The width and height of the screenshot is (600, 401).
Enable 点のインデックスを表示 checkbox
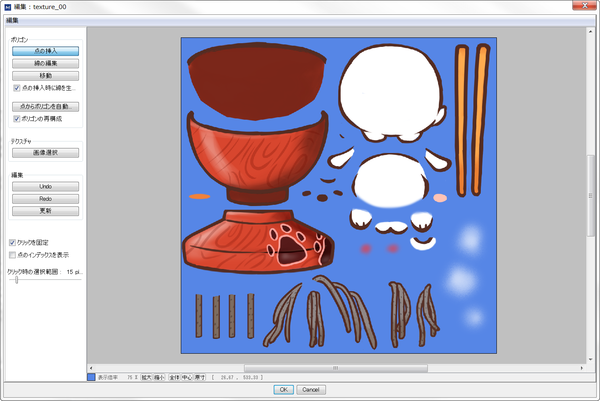(12, 255)
